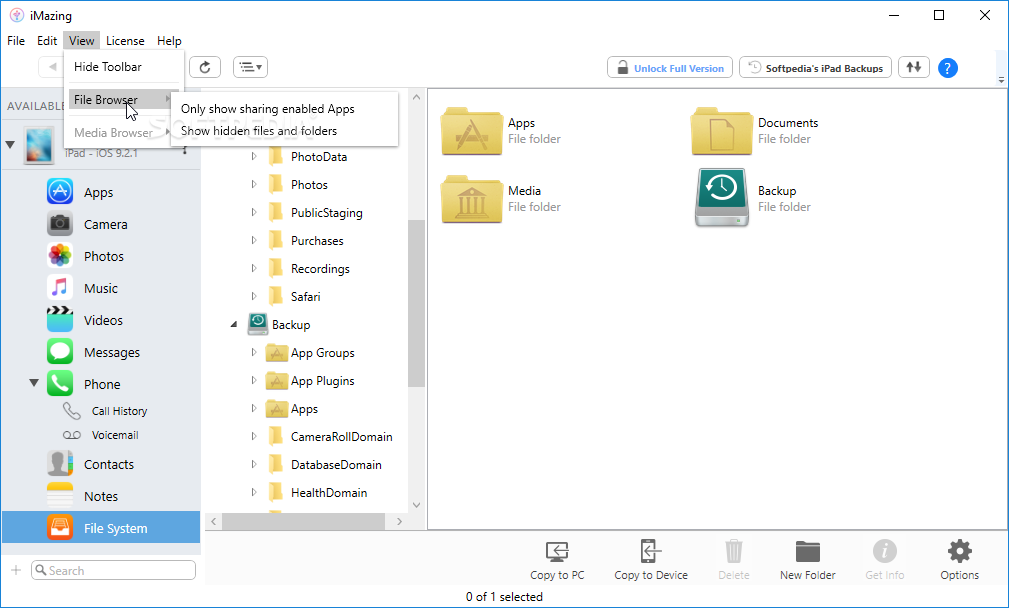Collapse the Backup tree node
This screenshot has width=1009, height=608.
pyautogui.click(x=234, y=325)
